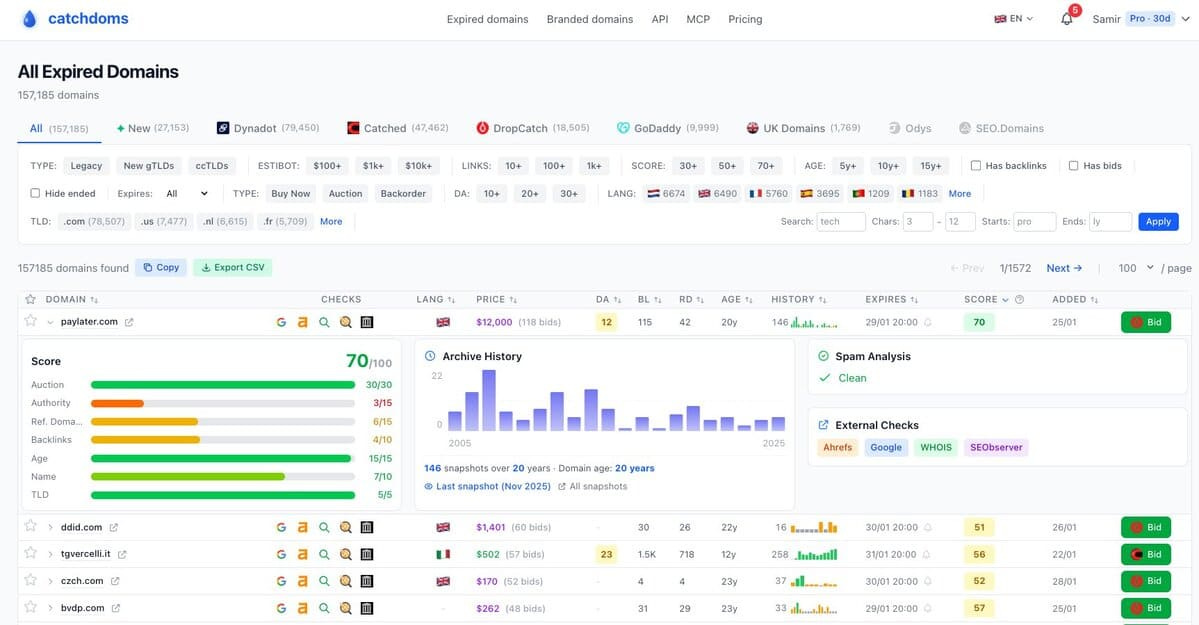Star the tgvercelli.it domain row
1199x625 pixels.
(31, 553)
